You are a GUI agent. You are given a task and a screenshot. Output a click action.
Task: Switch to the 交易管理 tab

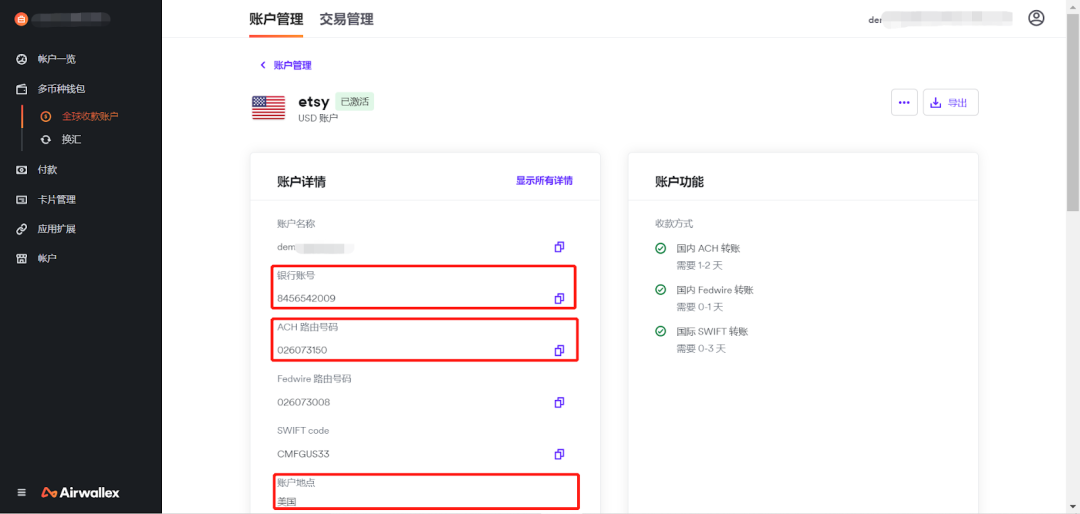346,19
